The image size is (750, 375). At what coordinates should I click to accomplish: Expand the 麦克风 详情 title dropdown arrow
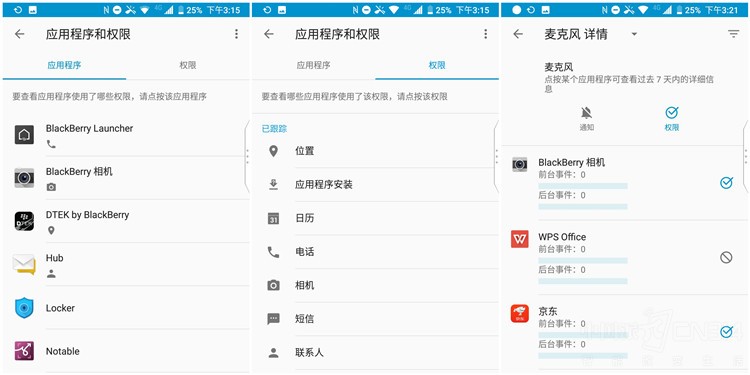(634, 34)
